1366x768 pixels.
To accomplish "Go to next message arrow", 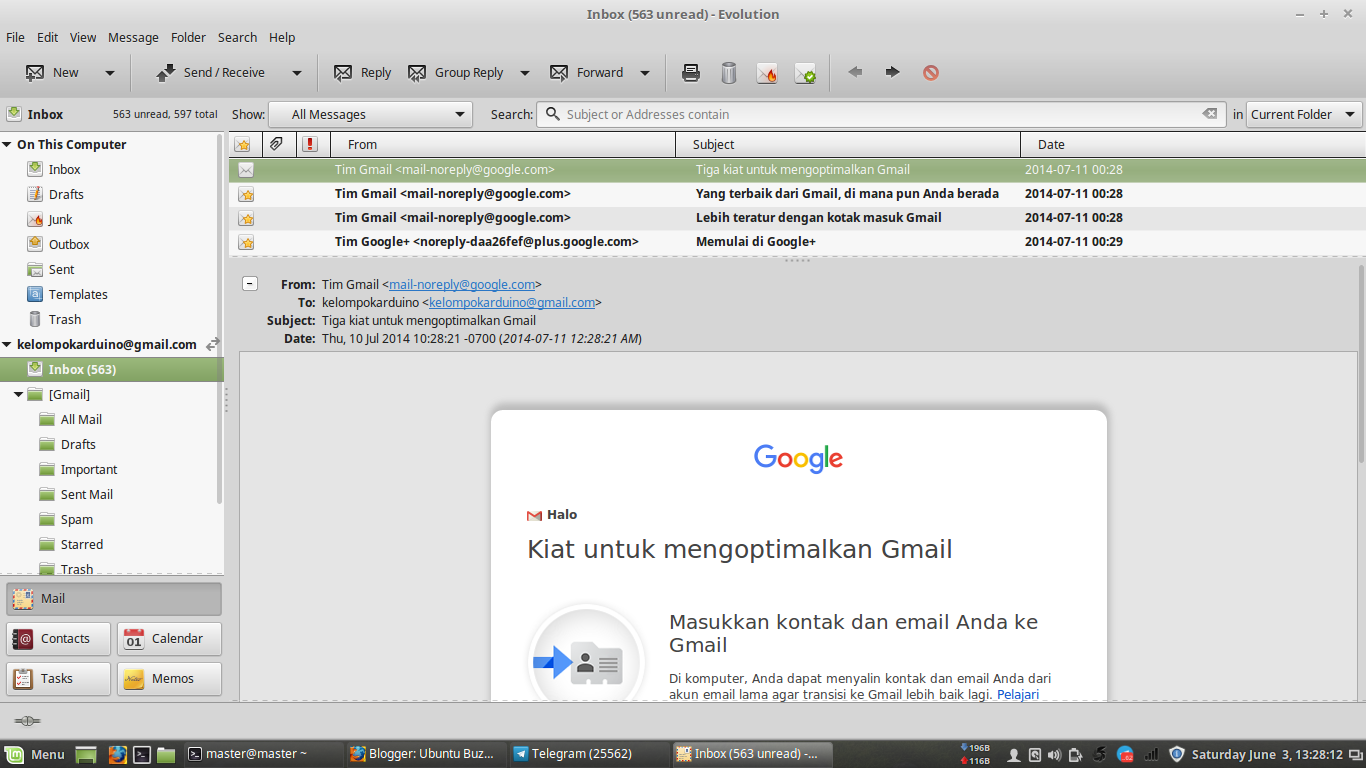I will click(x=893, y=72).
